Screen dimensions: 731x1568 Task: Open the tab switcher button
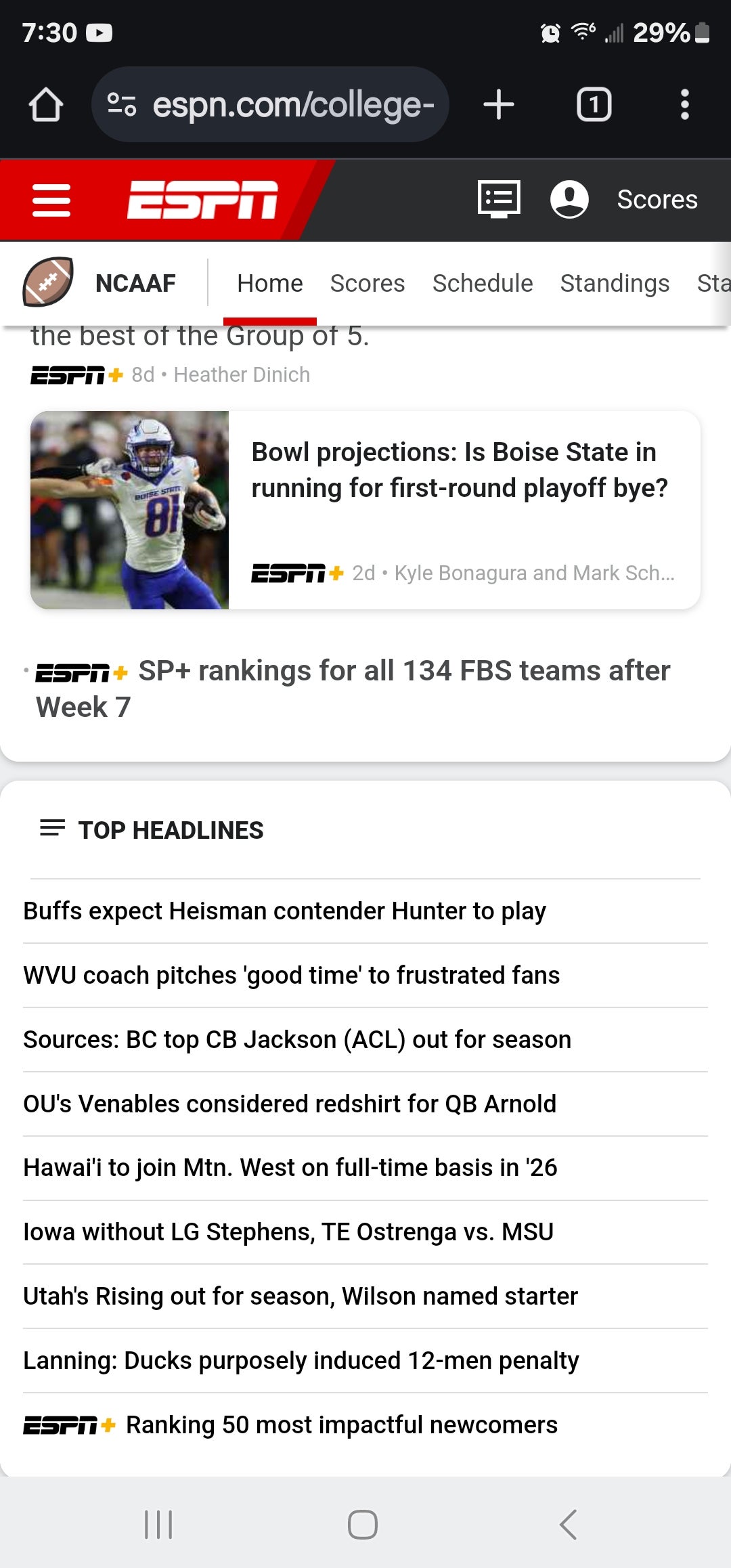pyautogui.click(x=594, y=105)
